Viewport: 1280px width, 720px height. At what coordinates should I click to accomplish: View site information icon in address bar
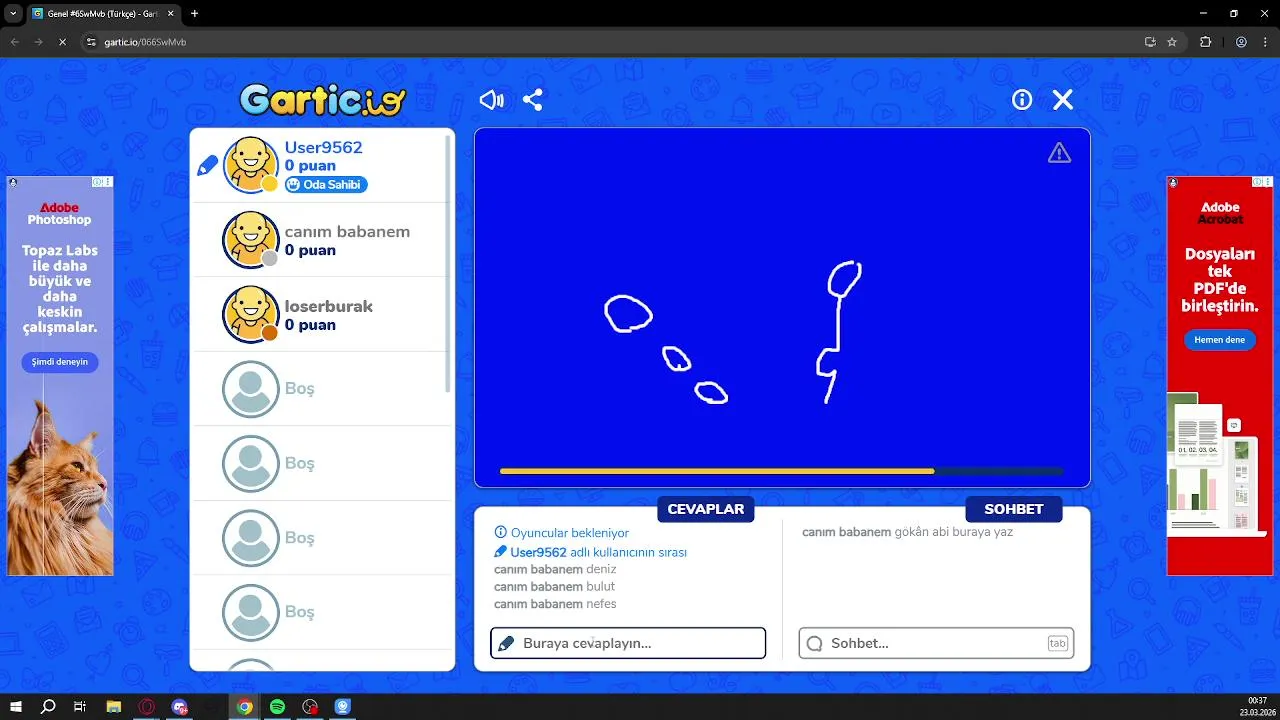pyautogui.click(x=90, y=42)
